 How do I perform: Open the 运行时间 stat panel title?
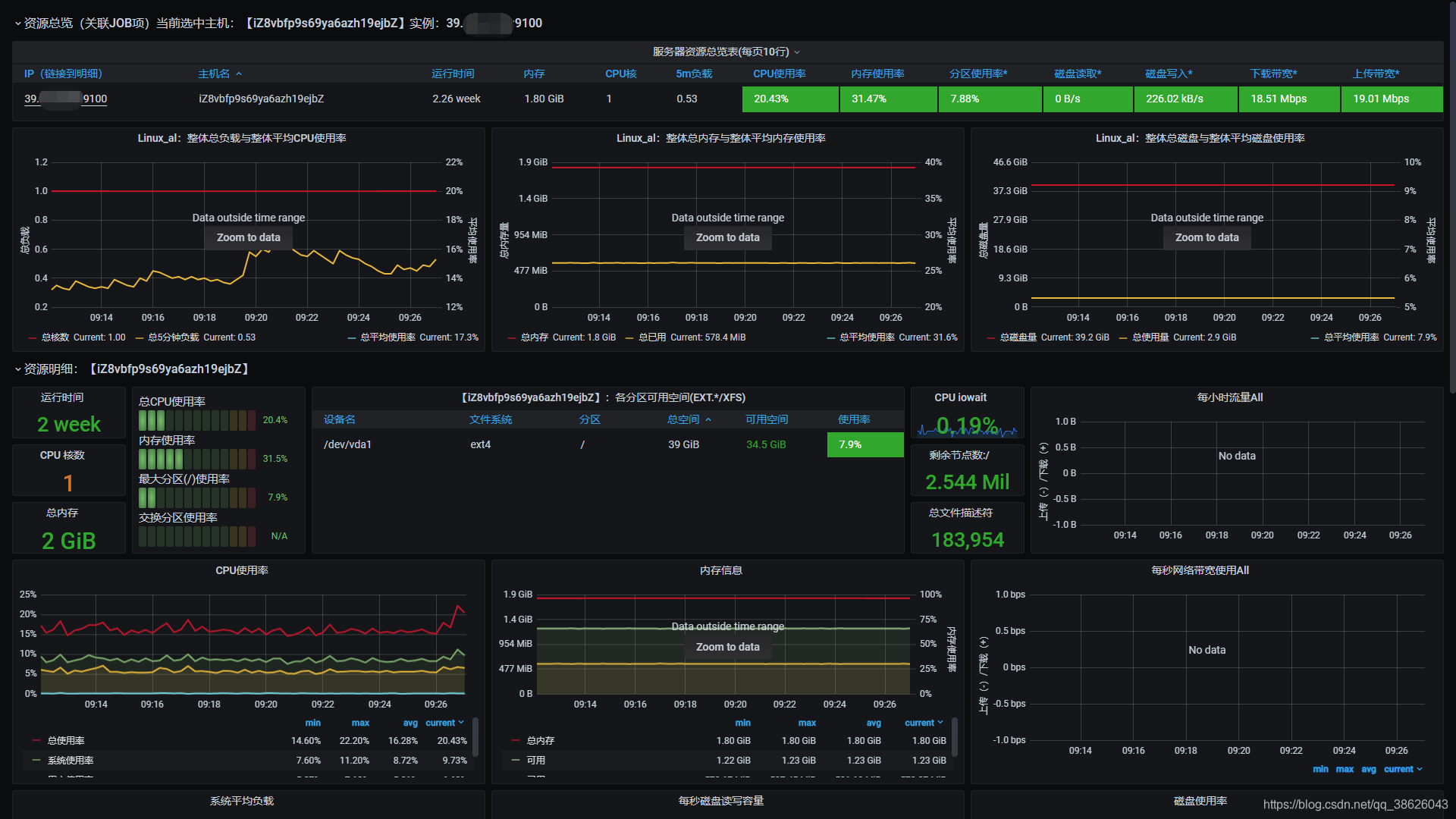point(62,397)
